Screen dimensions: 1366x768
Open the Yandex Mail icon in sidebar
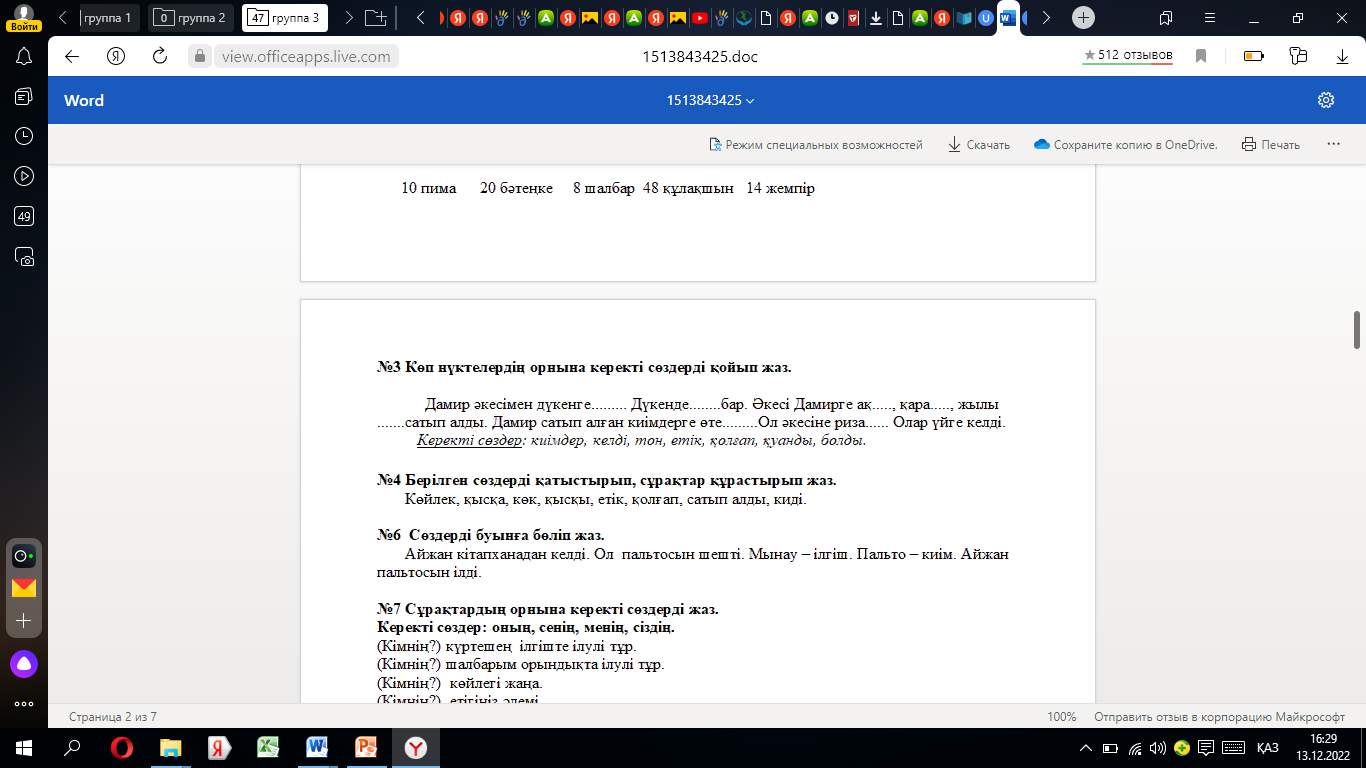(x=24, y=588)
